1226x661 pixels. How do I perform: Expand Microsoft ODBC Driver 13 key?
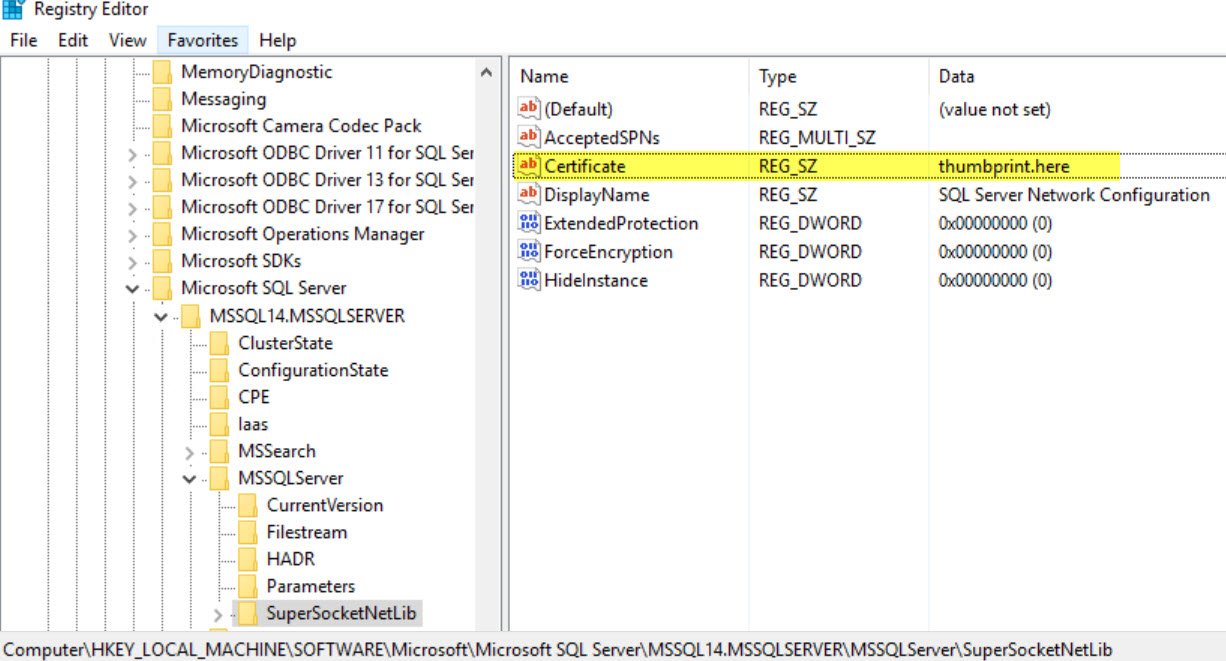(x=133, y=181)
